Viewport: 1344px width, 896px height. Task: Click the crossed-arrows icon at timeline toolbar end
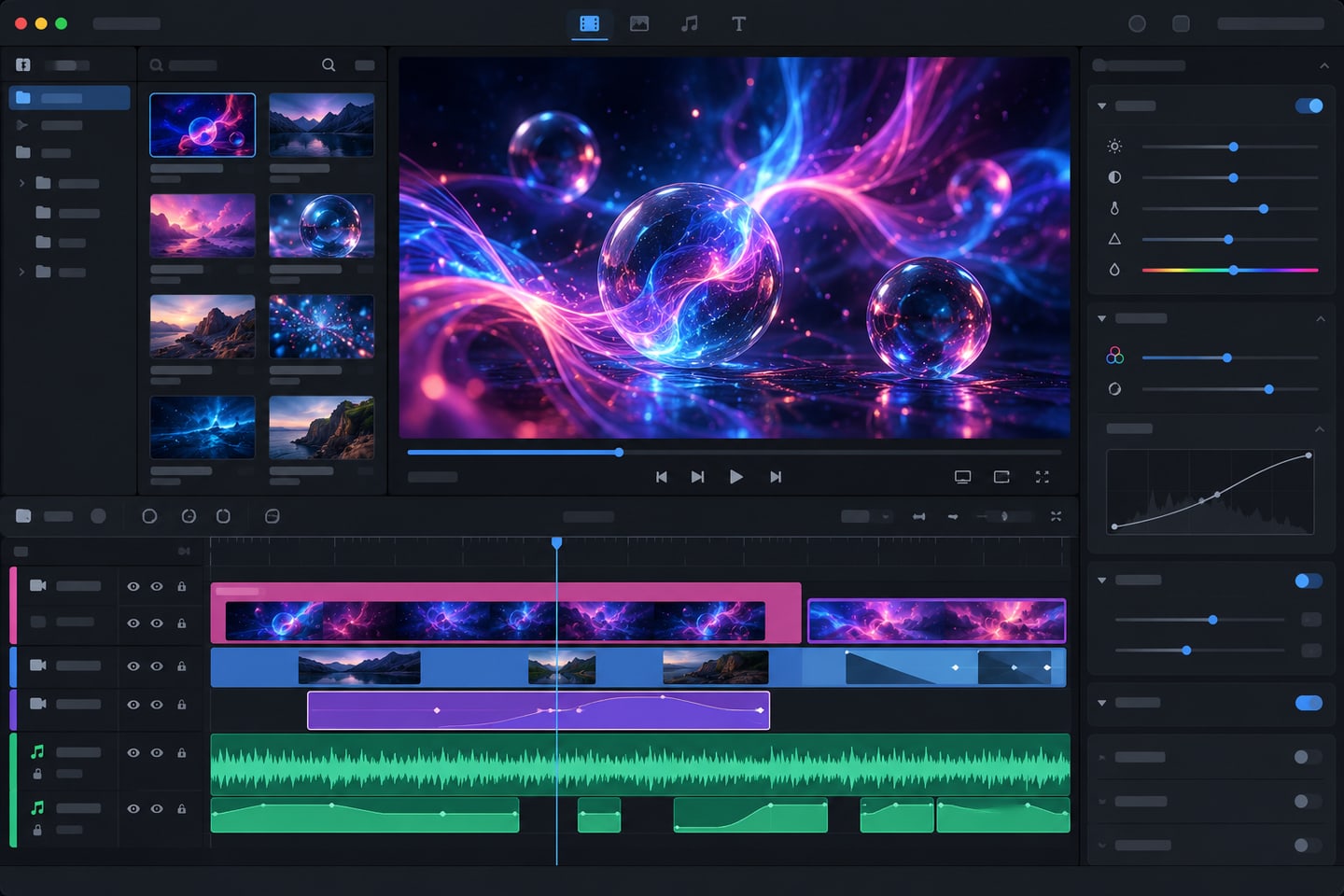click(x=1056, y=516)
